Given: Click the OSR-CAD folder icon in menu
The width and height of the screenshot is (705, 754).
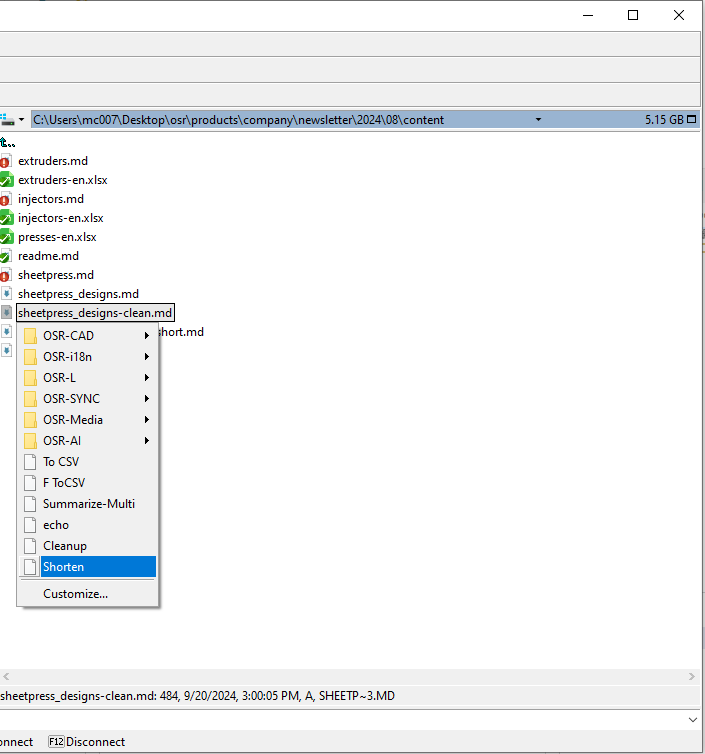Looking at the screenshot, I should [30, 336].
